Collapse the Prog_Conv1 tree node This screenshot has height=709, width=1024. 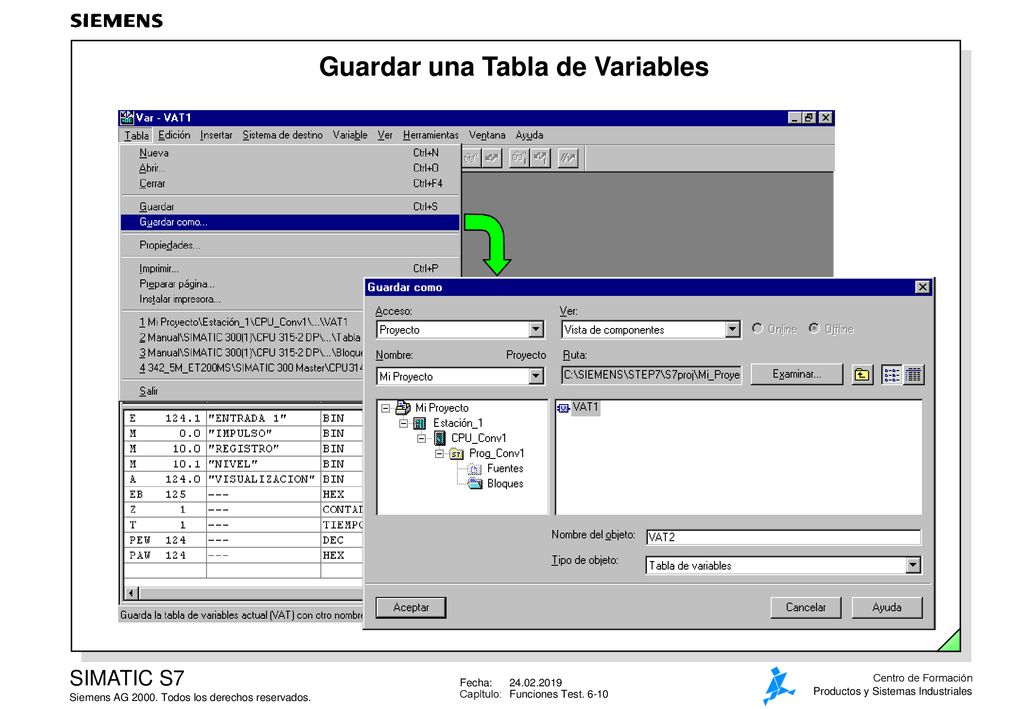440,454
